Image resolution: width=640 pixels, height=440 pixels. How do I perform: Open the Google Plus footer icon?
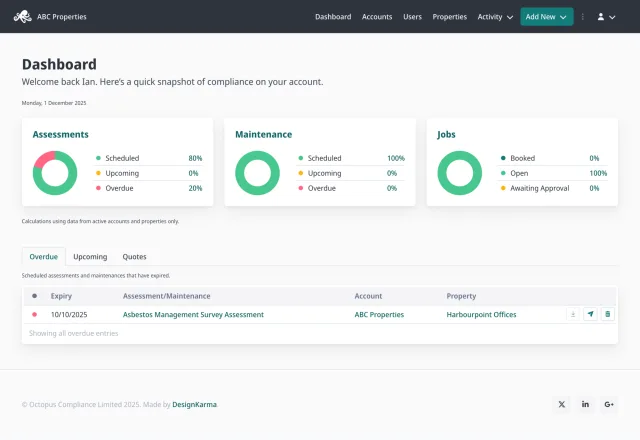[609, 404]
